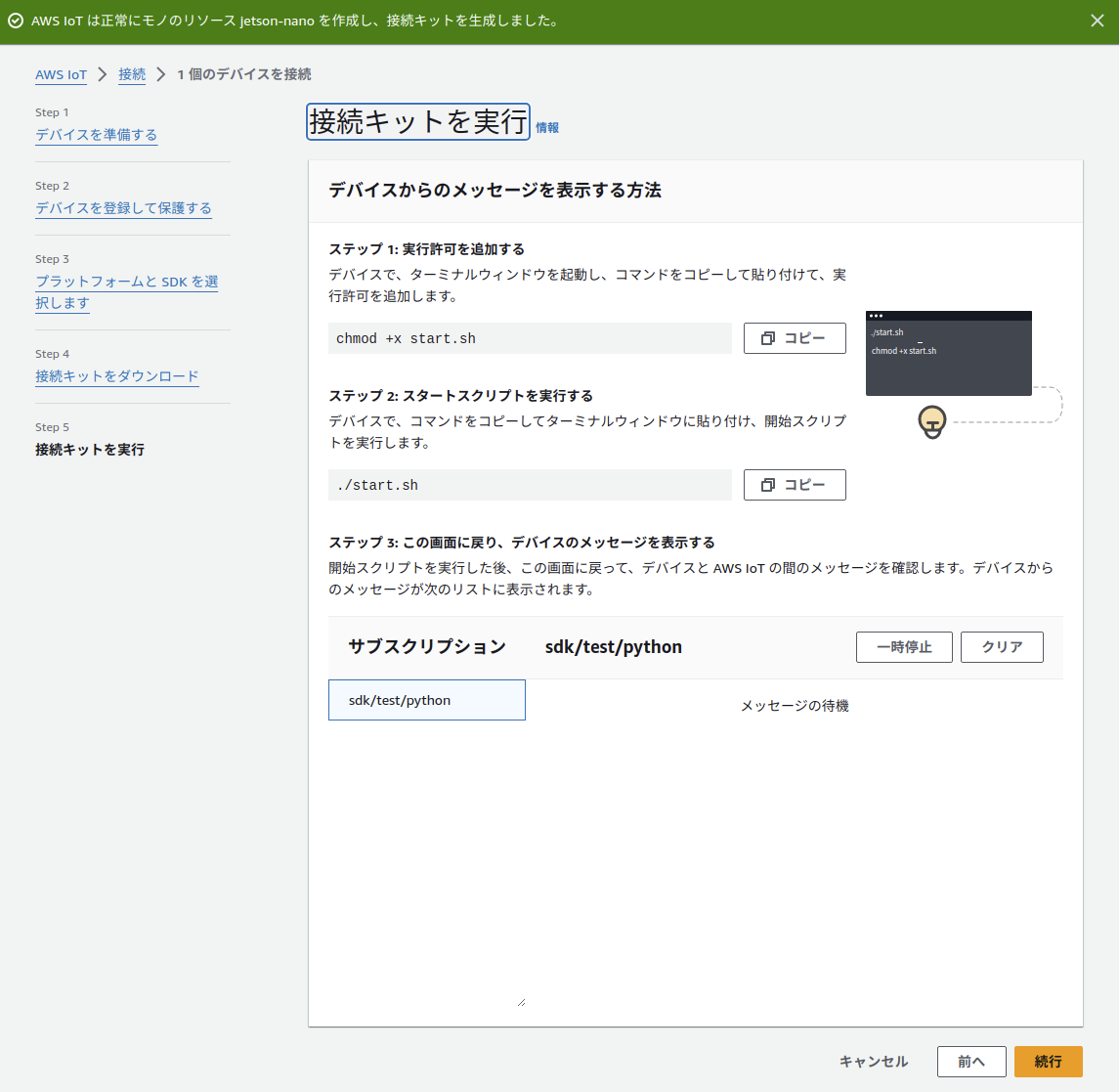Click the breadcrumb separator chevron after AWS IoT

point(103,74)
